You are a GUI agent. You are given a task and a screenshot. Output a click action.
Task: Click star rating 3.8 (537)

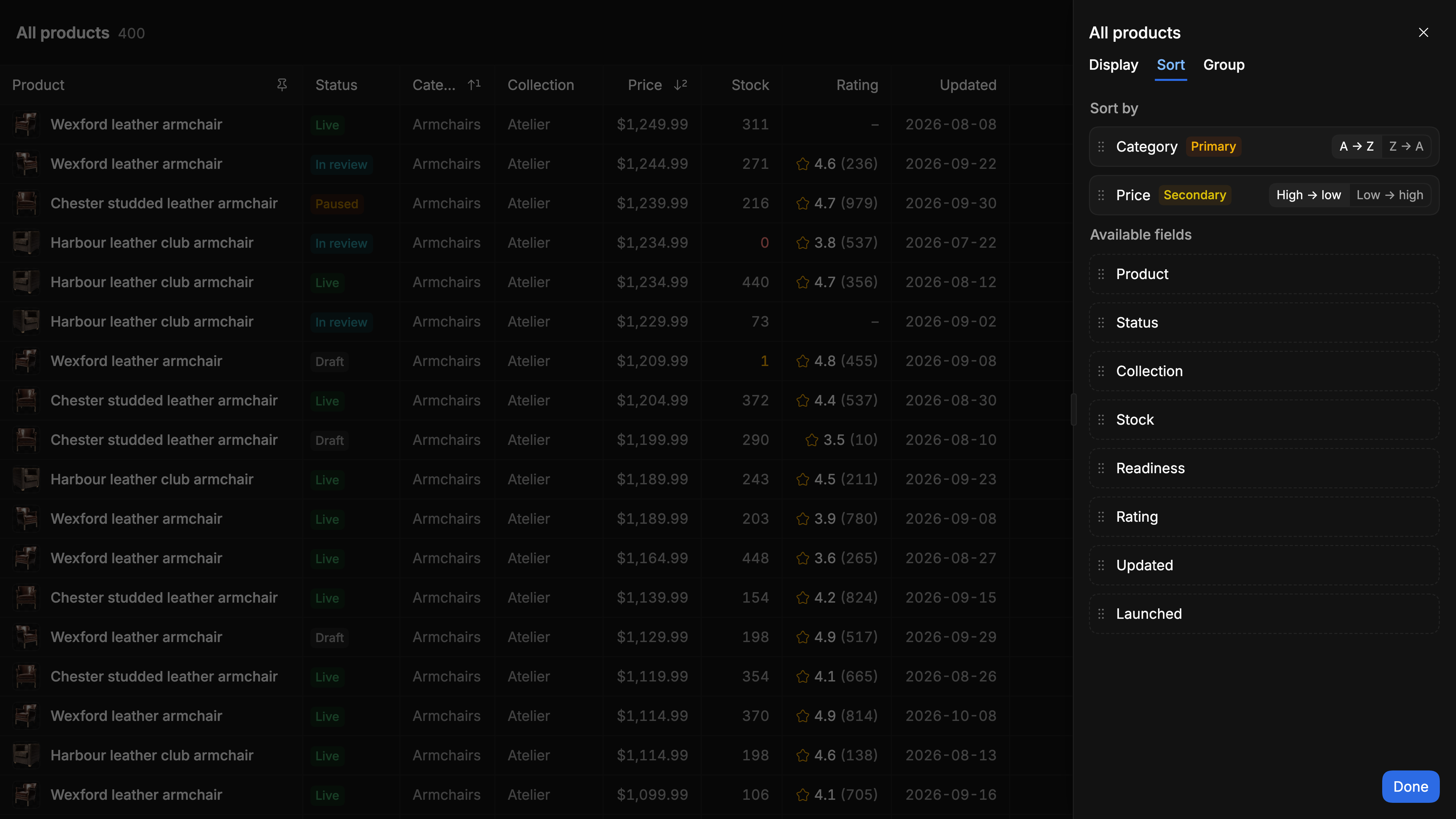point(837,243)
